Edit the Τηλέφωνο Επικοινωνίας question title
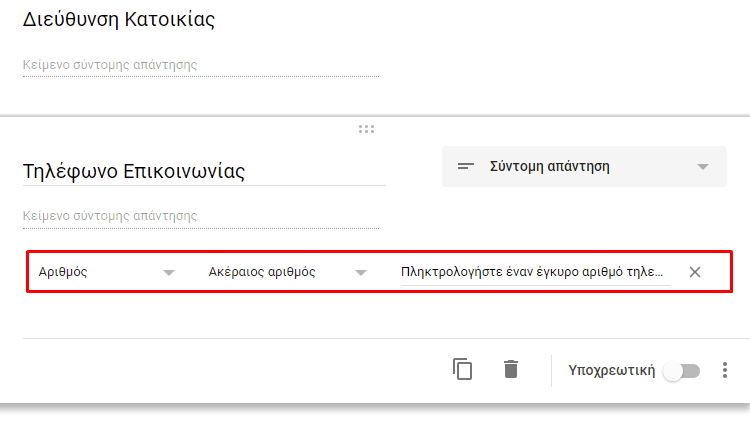The image size is (750, 422). (x=204, y=171)
